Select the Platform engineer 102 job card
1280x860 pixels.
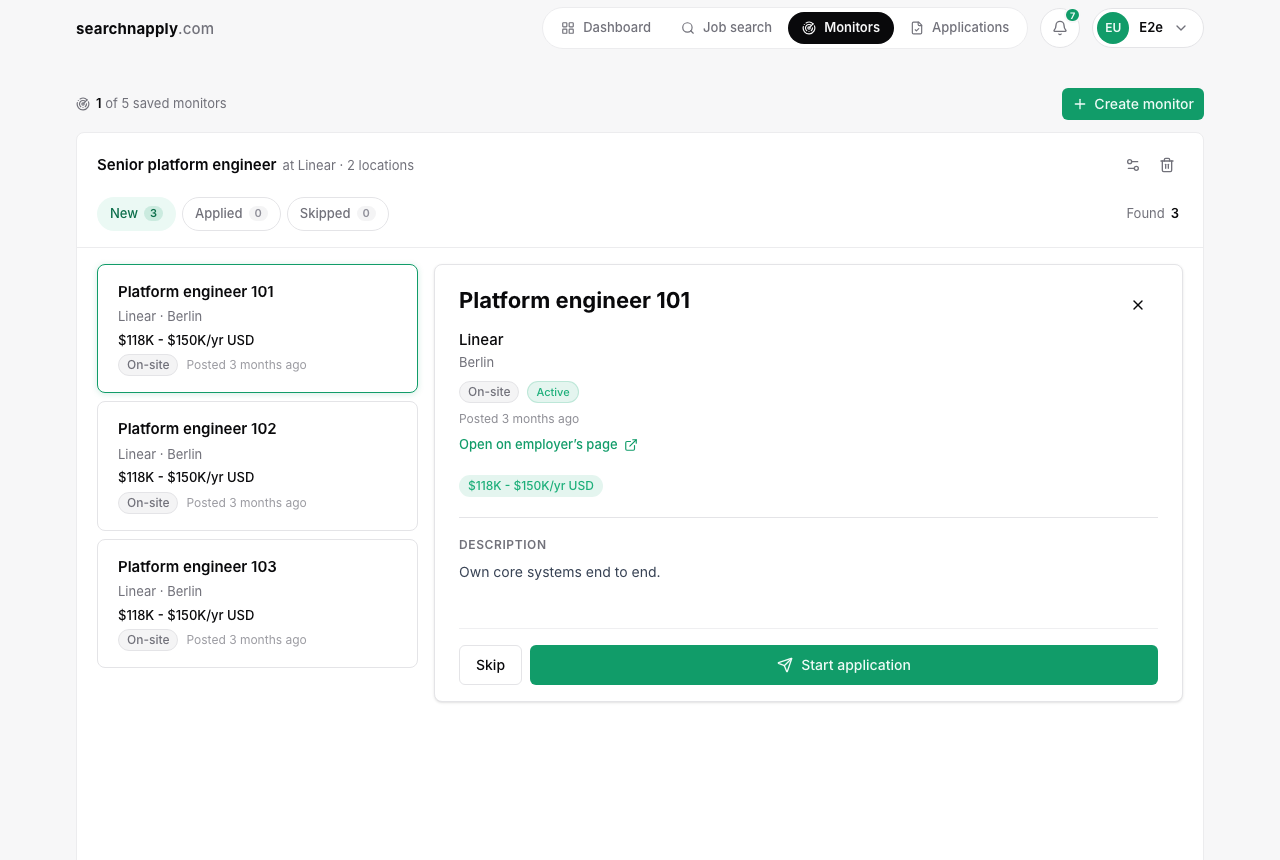[x=257, y=466]
